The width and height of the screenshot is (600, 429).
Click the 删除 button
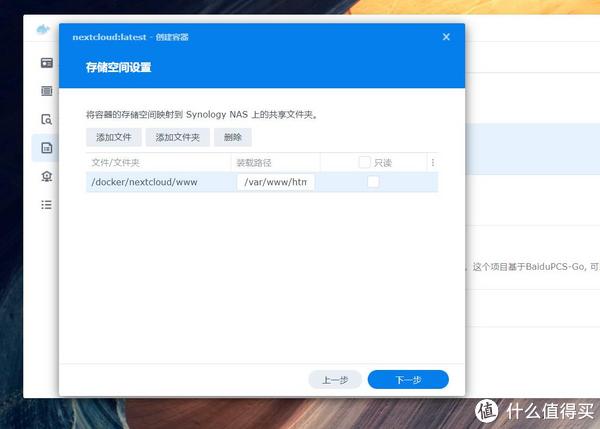tap(233, 137)
